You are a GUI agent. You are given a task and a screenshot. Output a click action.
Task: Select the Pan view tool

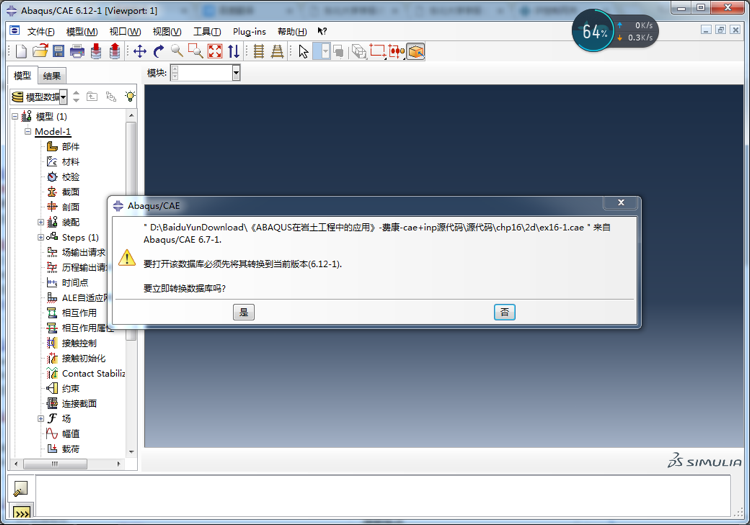coord(140,51)
